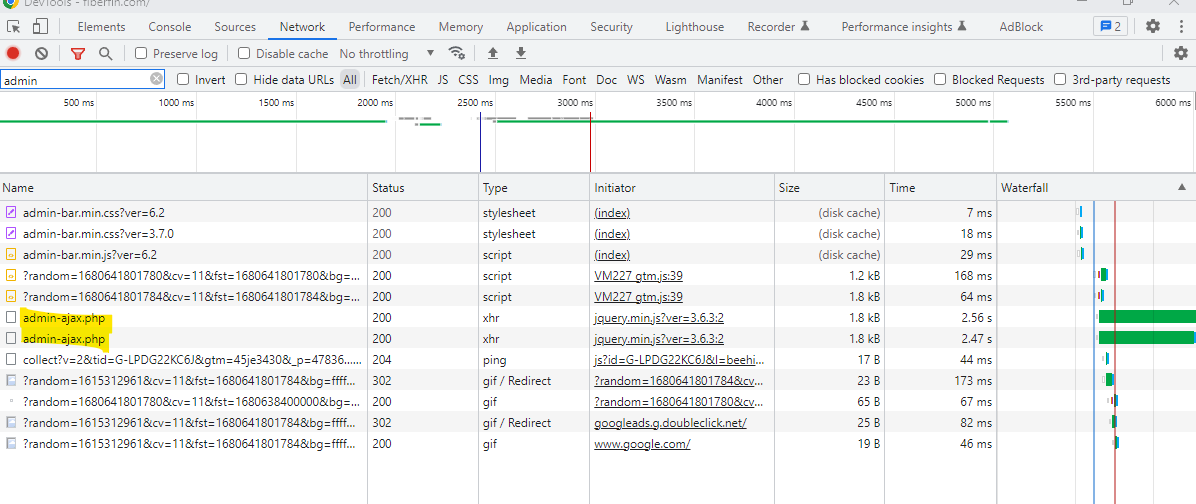Open the No throttling dropdown

point(387,53)
